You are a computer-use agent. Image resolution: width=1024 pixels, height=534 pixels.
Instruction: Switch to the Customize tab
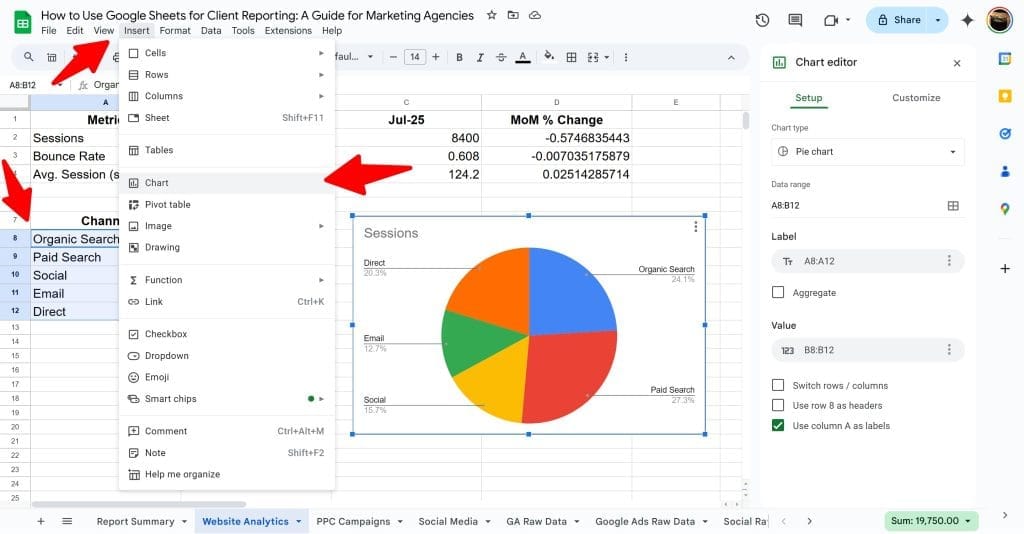pos(916,98)
